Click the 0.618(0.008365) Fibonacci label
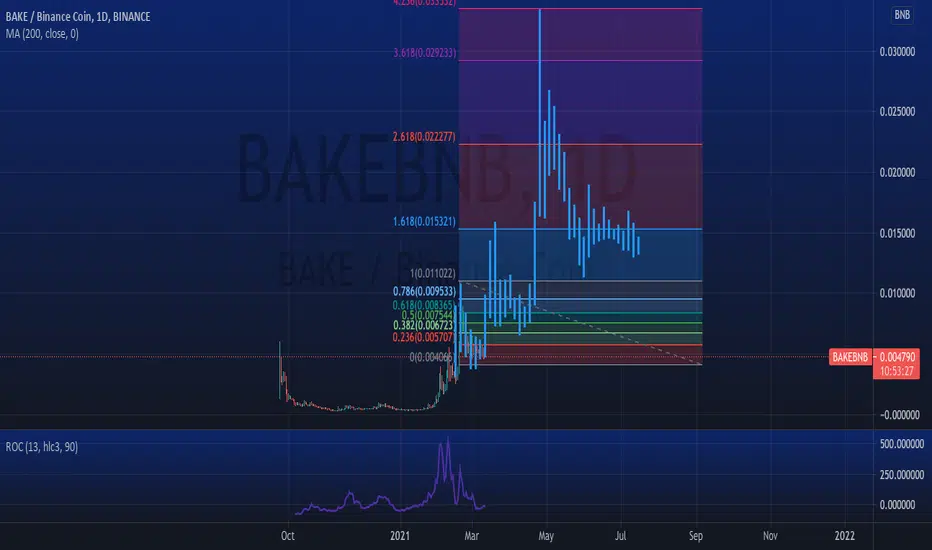The width and height of the screenshot is (932, 550). click(x=424, y=306)
